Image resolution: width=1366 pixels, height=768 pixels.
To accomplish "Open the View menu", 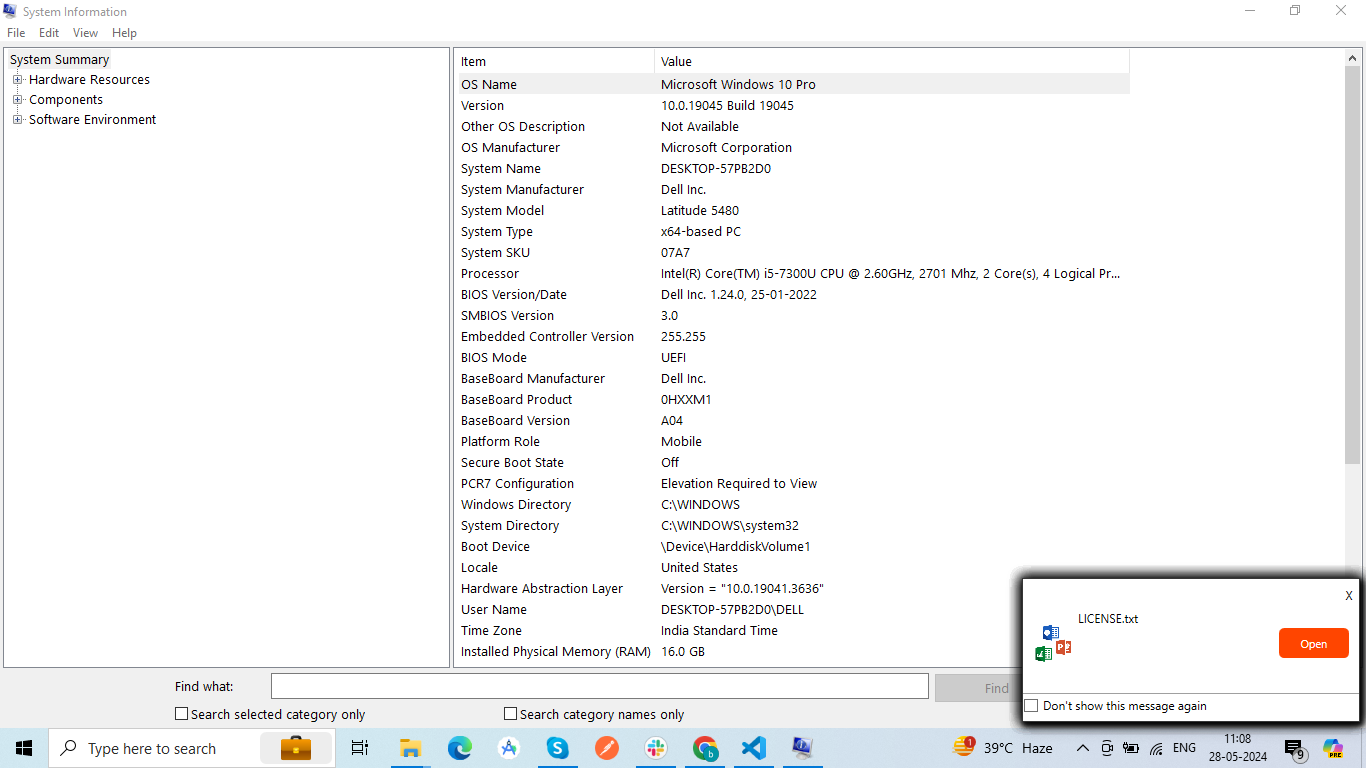I will pyautogui.click(x=86, y=33).
